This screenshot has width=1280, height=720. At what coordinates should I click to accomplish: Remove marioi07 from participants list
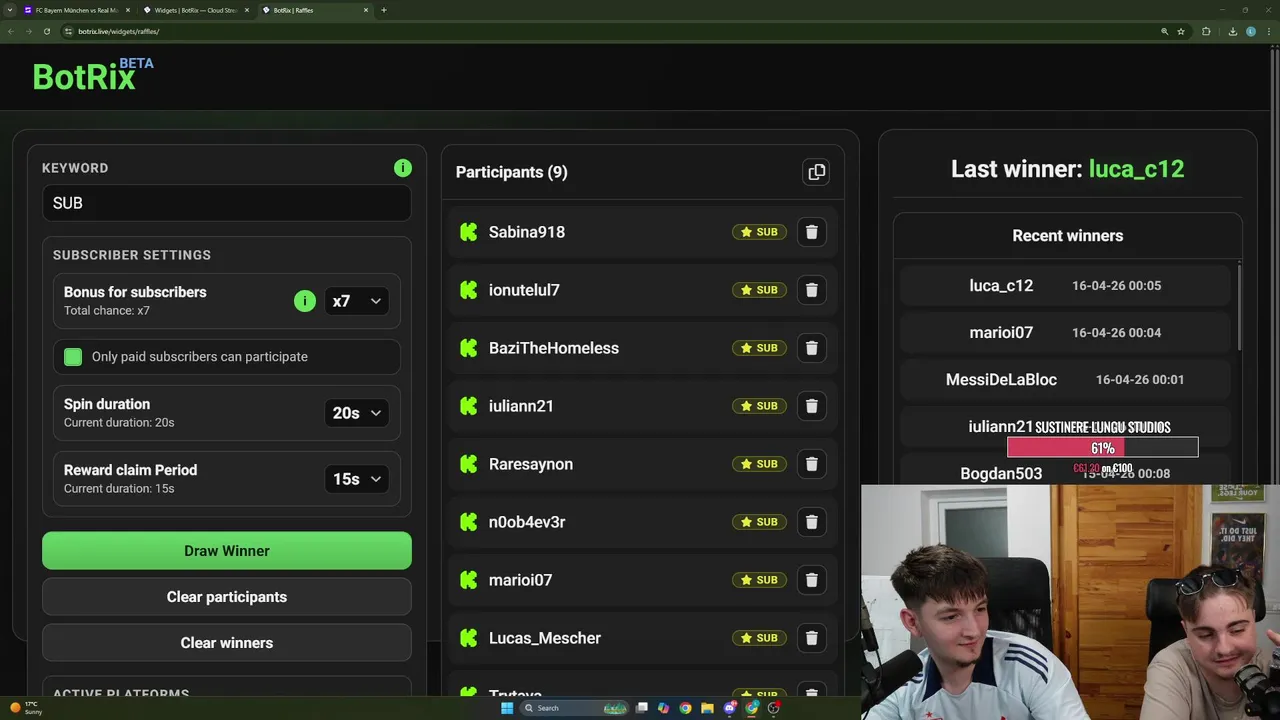(811, 580)
